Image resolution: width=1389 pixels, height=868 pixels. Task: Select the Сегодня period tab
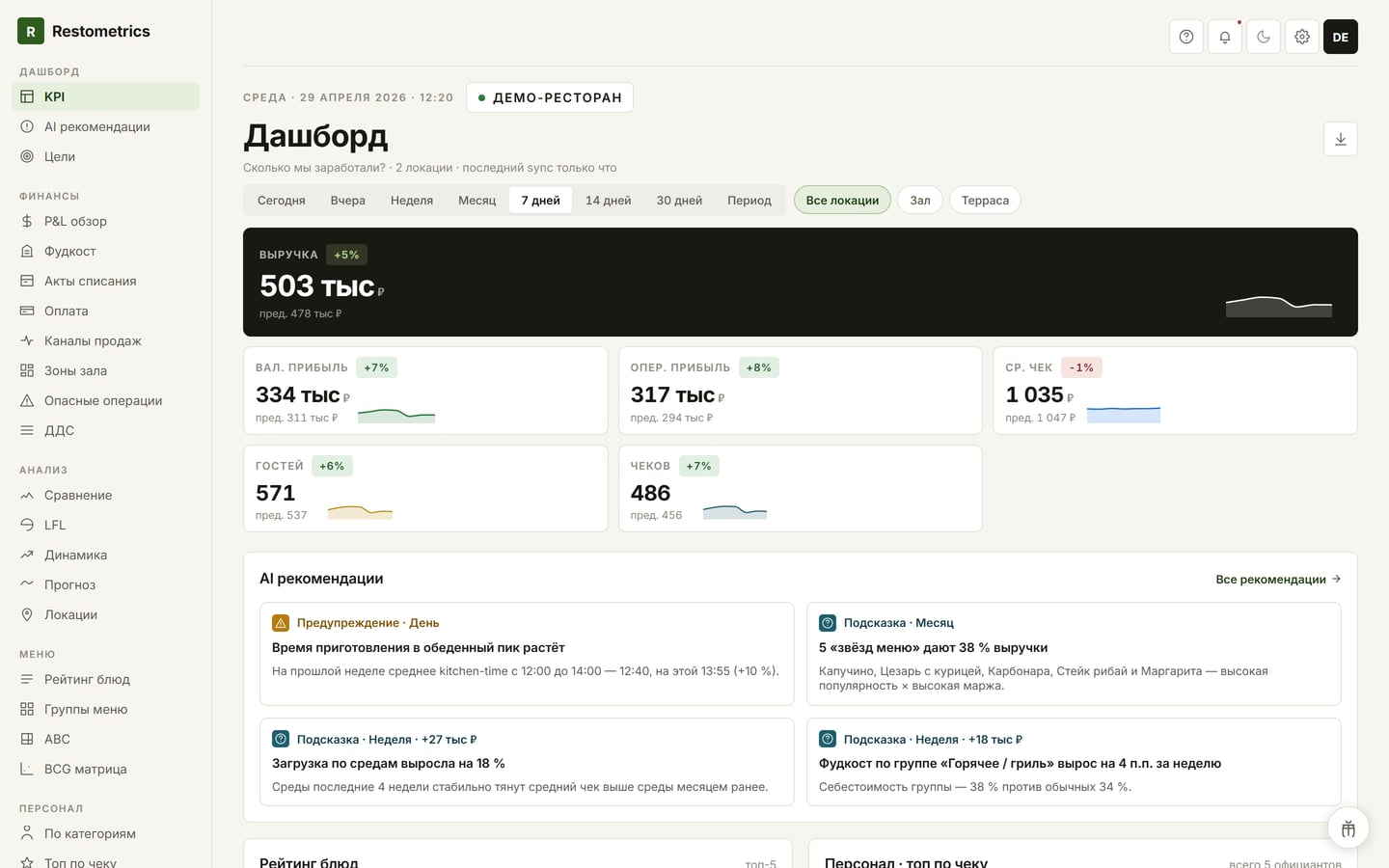coord(282,201)
